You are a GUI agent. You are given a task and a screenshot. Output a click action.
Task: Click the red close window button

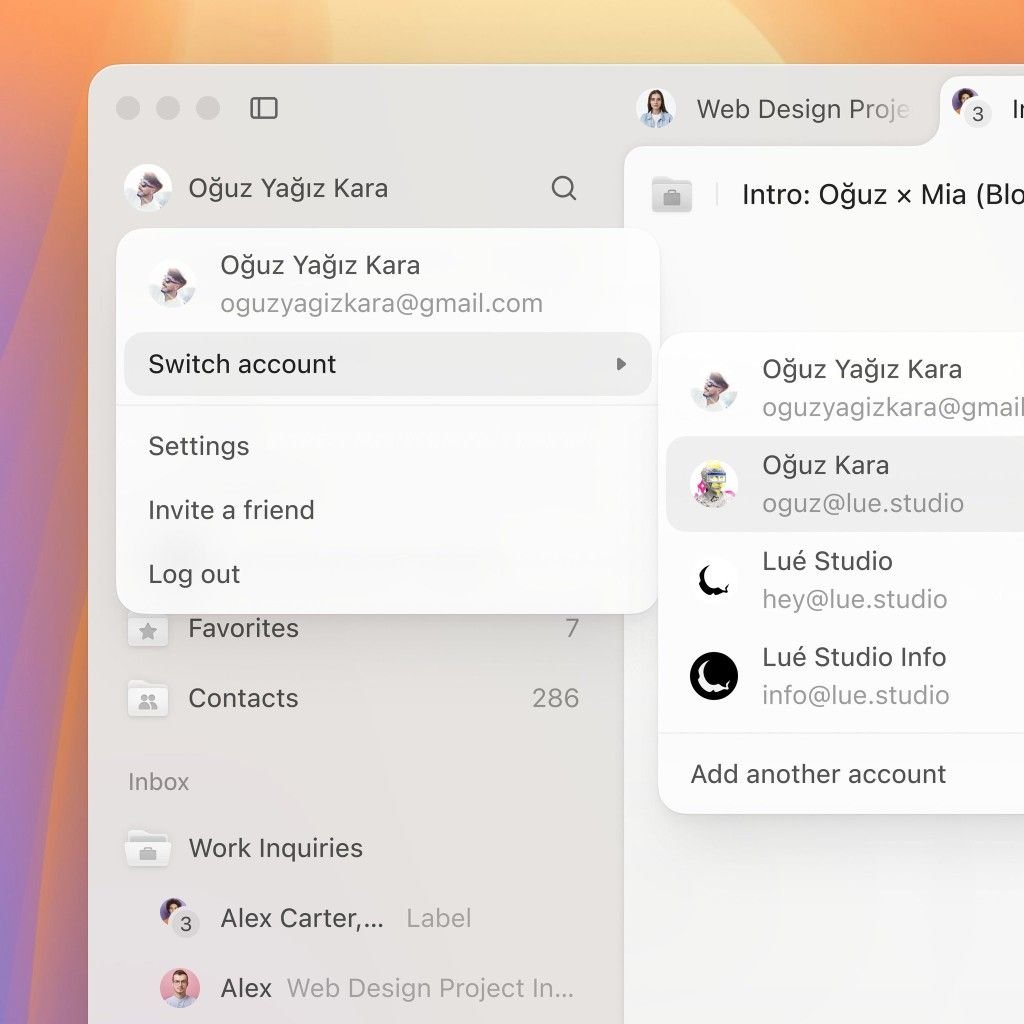(x=128, y=108)
